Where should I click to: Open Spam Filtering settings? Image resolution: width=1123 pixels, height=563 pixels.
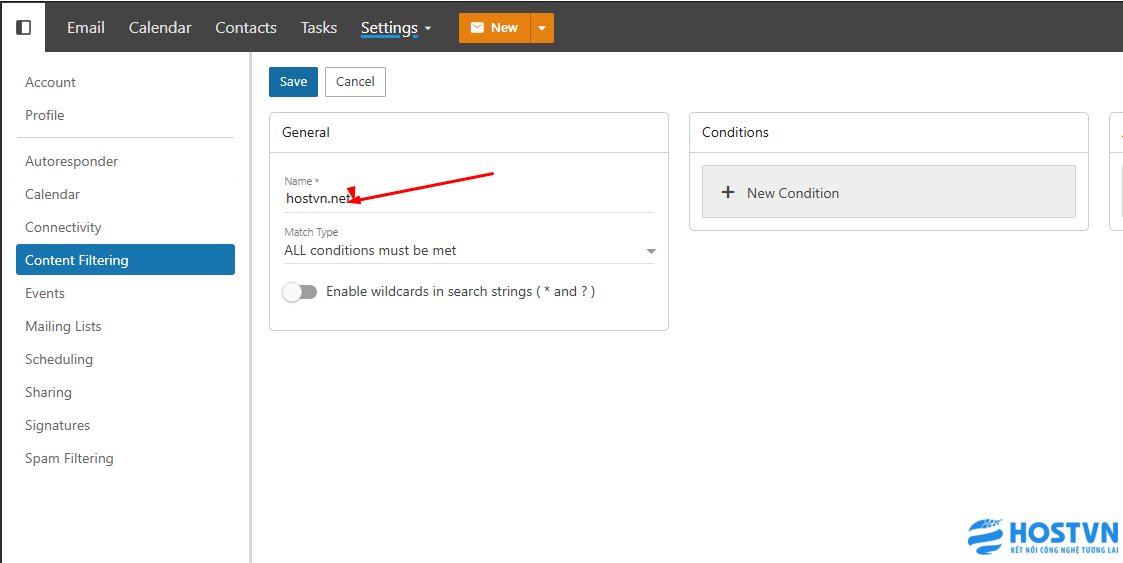[69, 458]
